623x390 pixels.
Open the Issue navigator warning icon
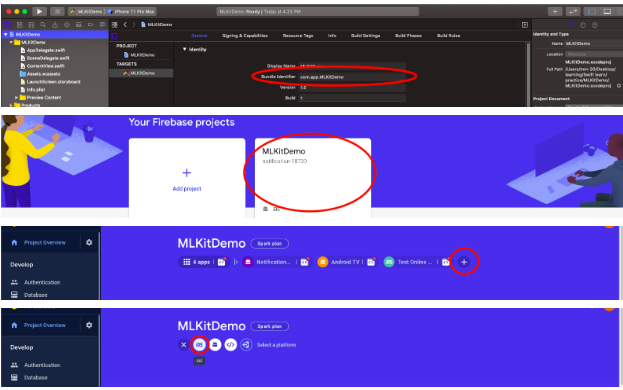pyautogui.click(x=55, y=25)
